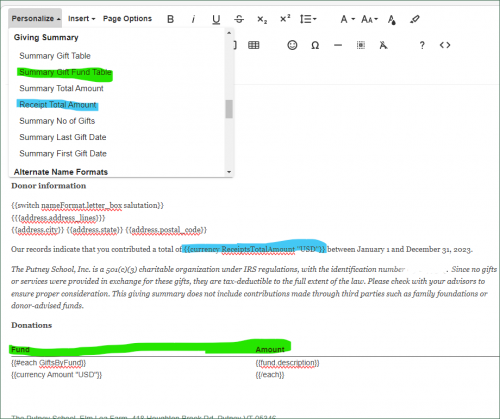Select Summary Gift Fund Table option
The image size is (500, 419).
65,72
